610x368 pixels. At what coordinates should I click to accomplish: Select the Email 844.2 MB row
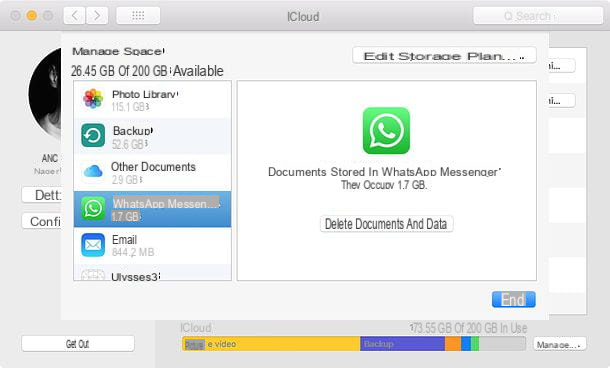[x=152, y=246]
